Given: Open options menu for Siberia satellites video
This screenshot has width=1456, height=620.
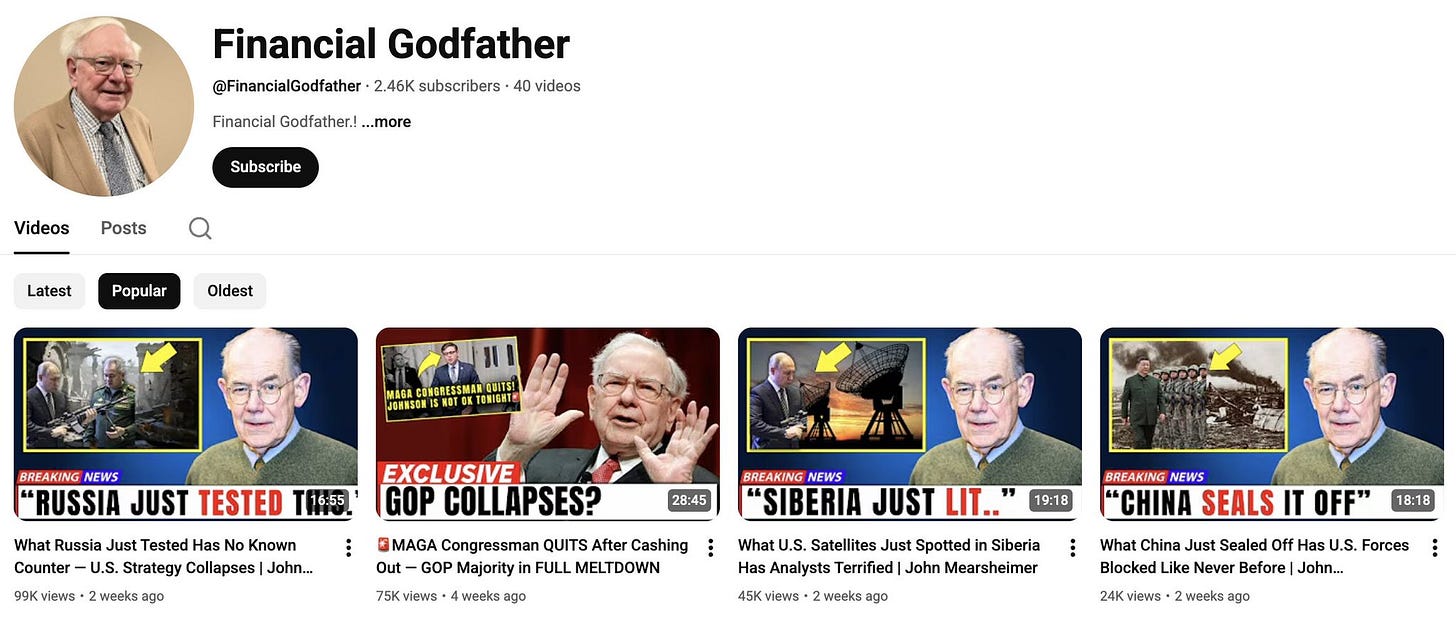Looking at the screenshot, I should [x=1072, y=547].
